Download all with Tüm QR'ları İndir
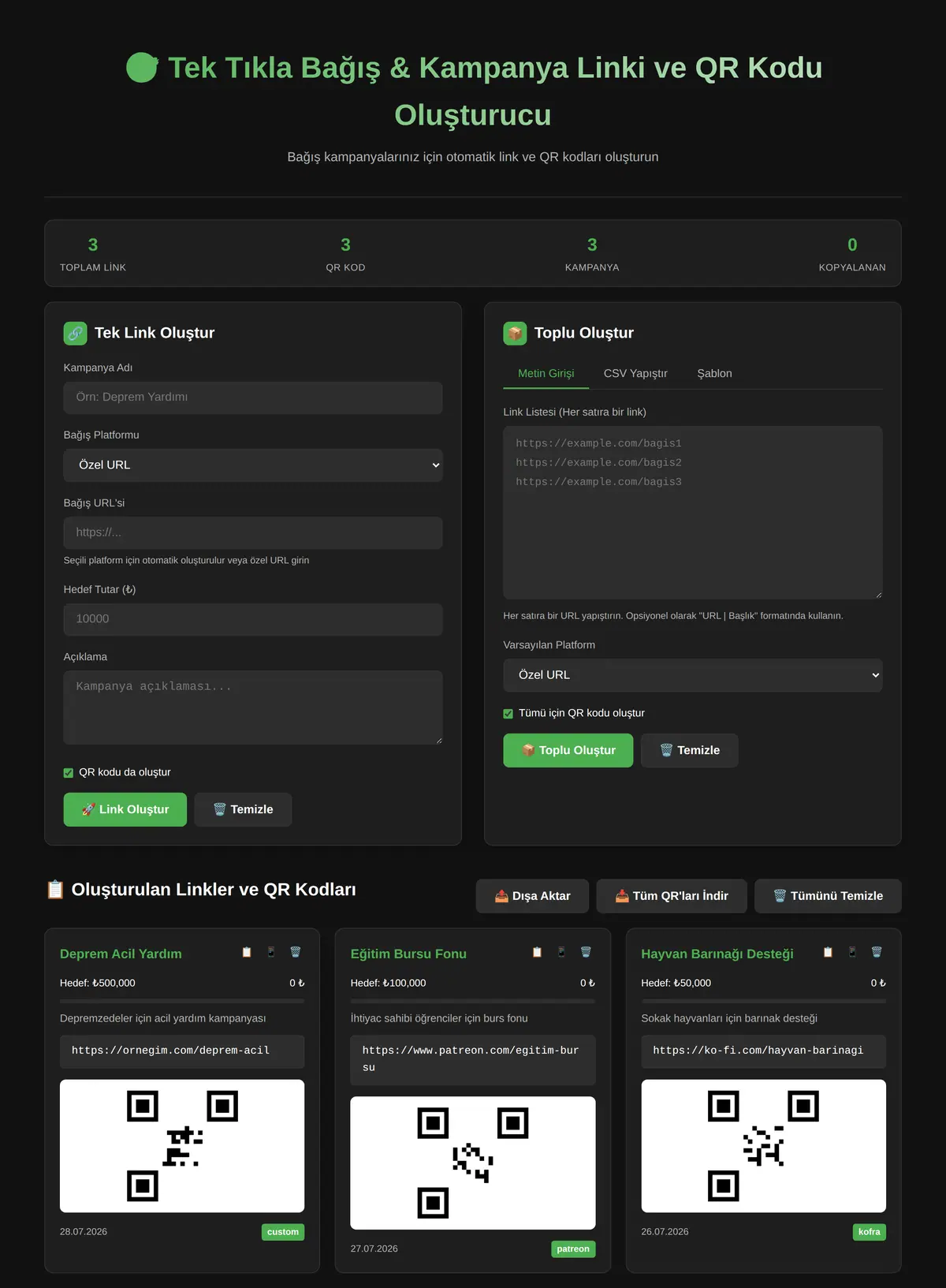946x1288 pixels. 672,896
